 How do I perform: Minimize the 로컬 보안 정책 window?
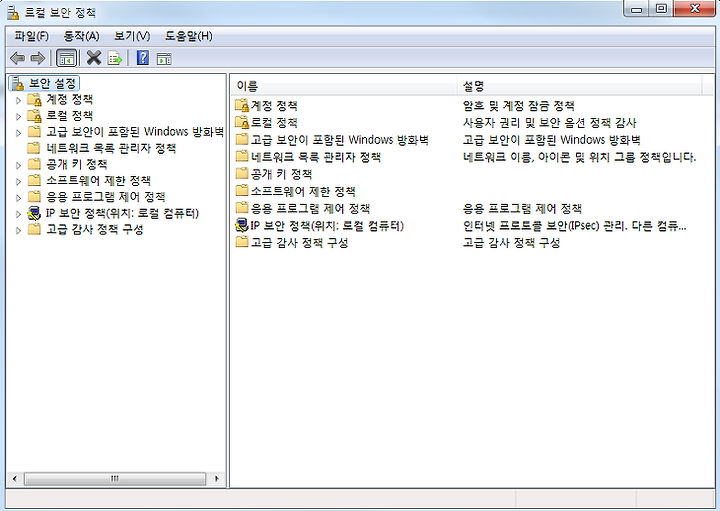(x=636, y=9)
